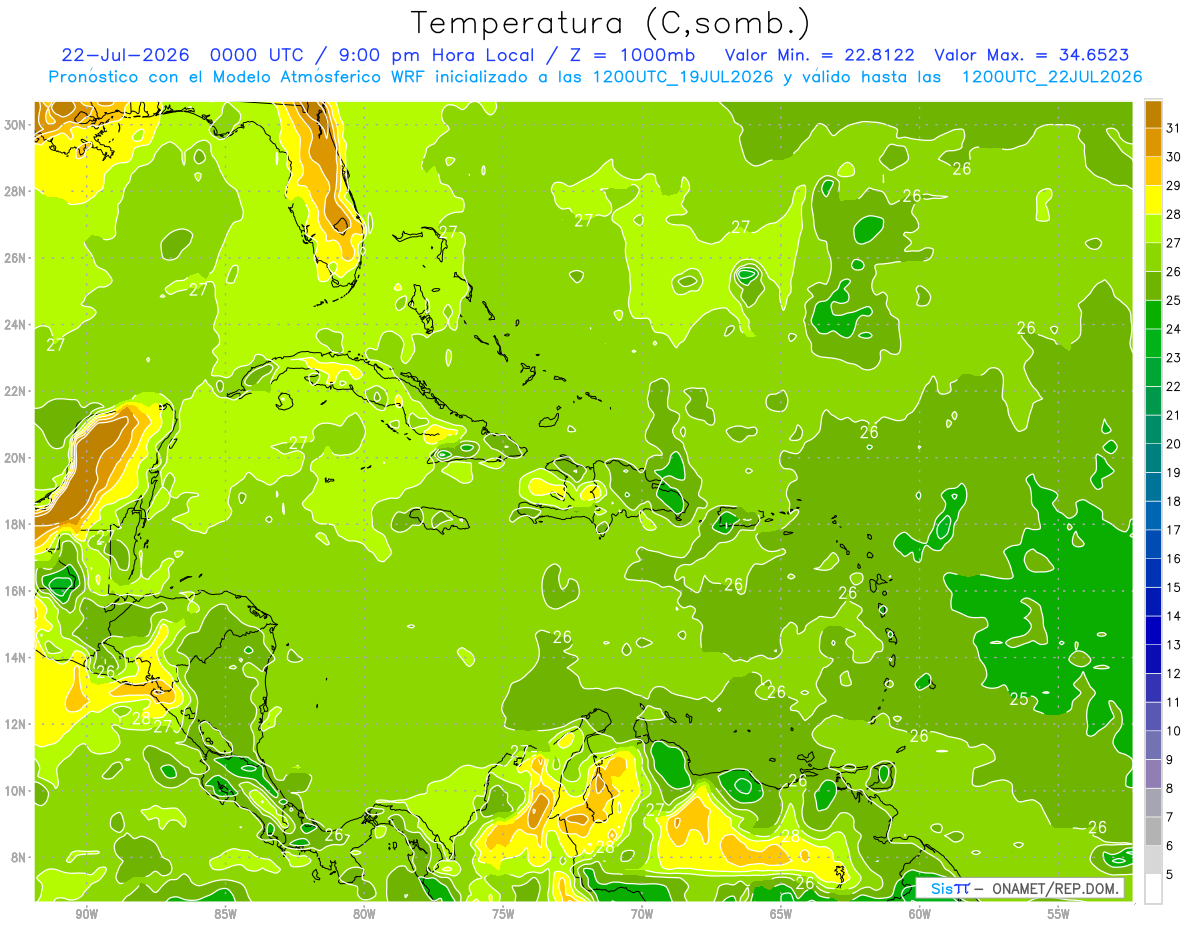Viewport: 1200px width, 927px height.
Task: Click the '90W' longitude label
Action: click(86, 914)
